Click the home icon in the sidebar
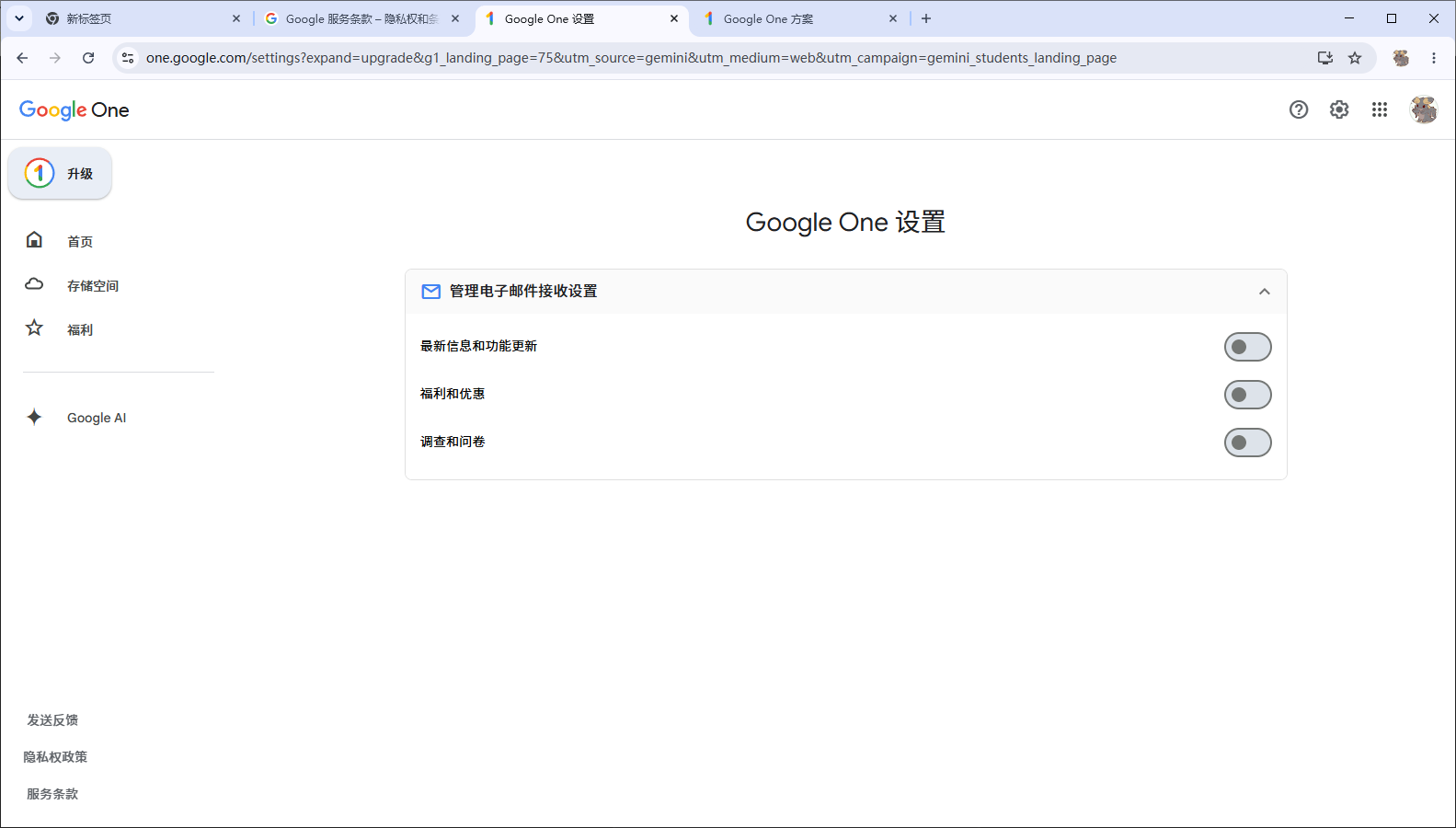The image size is (1456, 828). pos(34,240)
